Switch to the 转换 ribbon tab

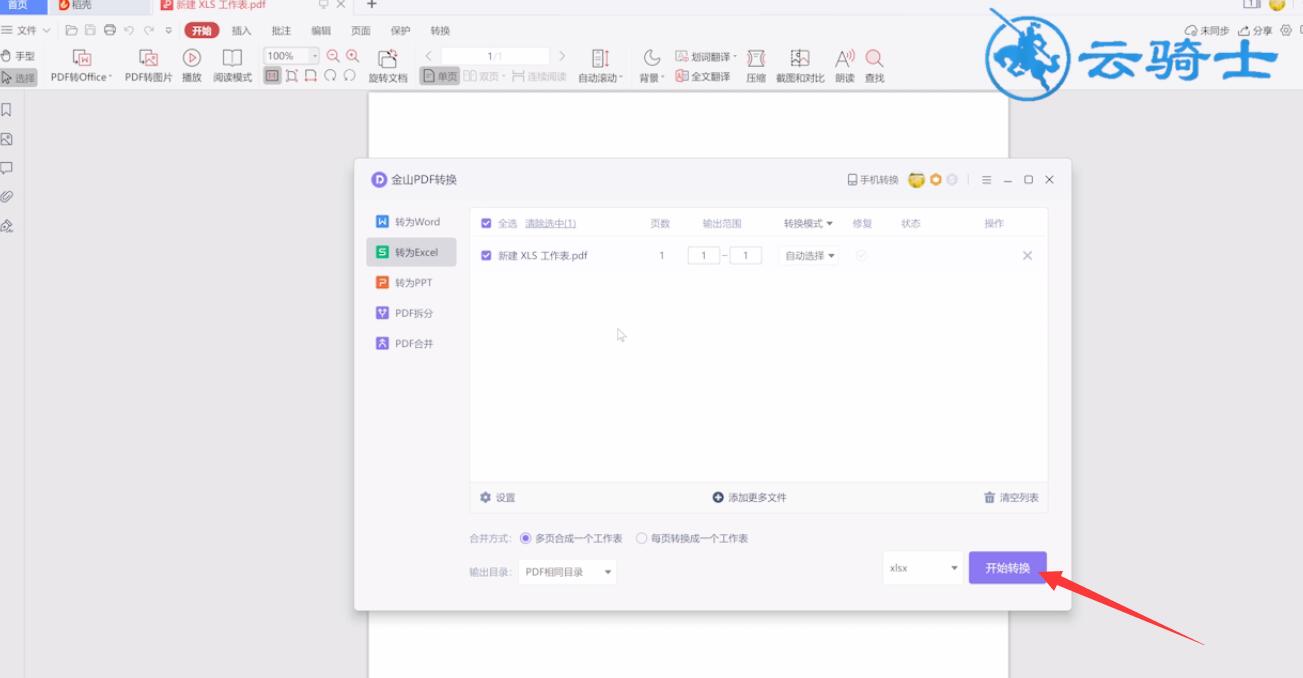point(440,31)
